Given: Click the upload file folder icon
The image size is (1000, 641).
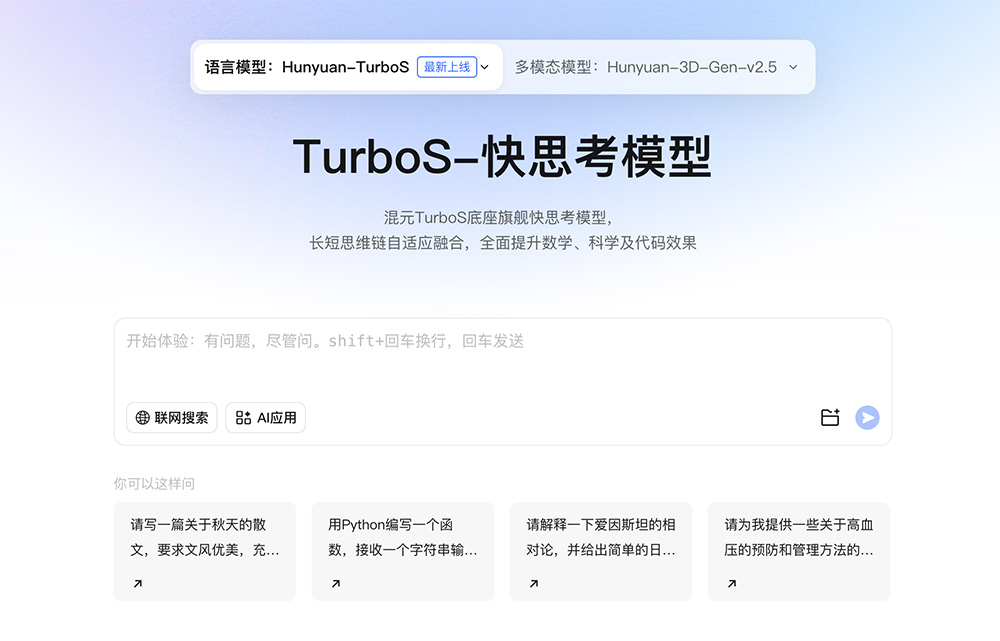Looking at the screenshot, I should click(x=830, y=418).
